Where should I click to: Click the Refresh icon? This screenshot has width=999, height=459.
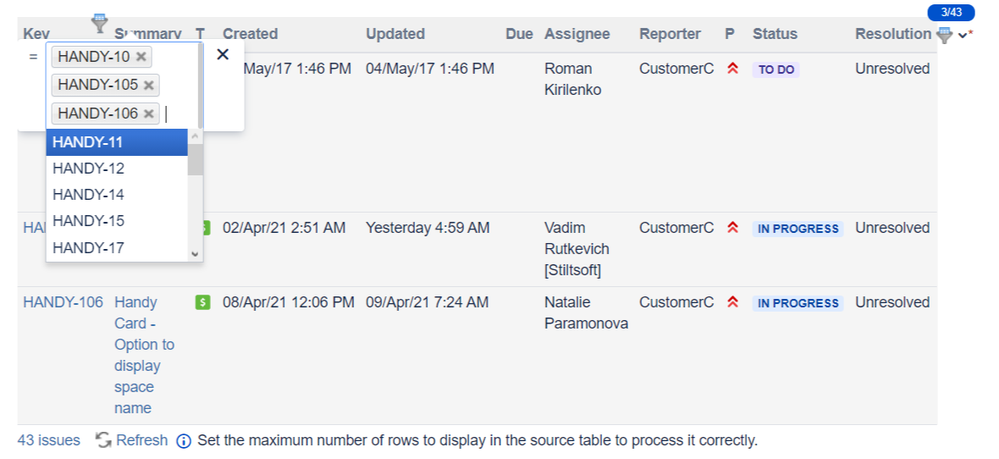click(103, 440)
